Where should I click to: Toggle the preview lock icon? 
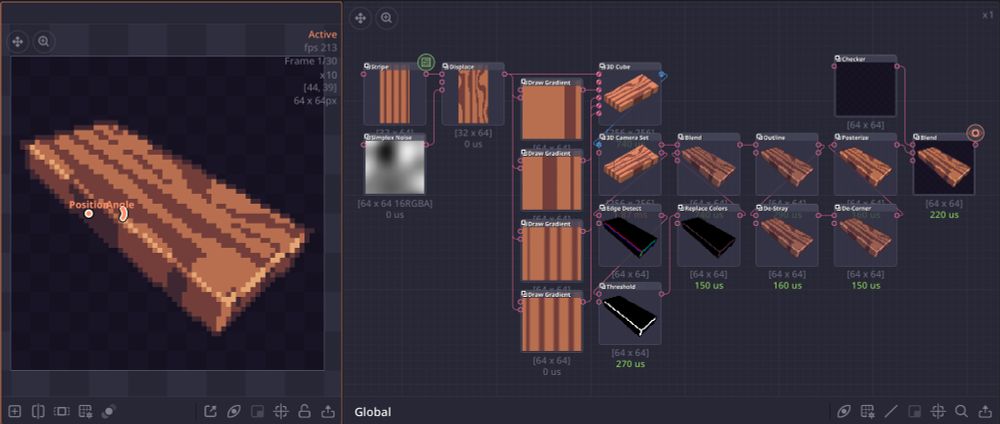click(304, 411)
